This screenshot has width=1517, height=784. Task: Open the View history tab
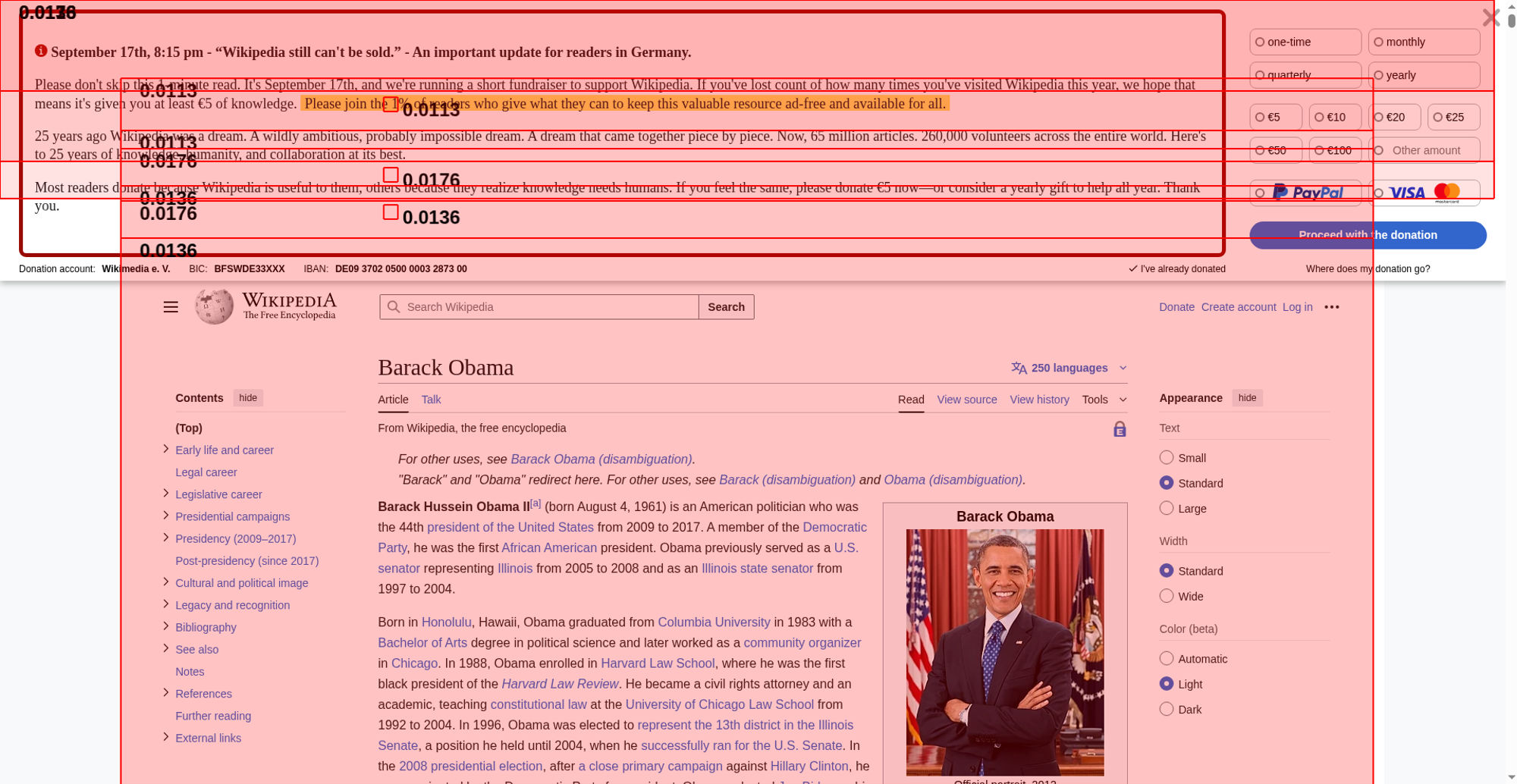pos(1039,400)
